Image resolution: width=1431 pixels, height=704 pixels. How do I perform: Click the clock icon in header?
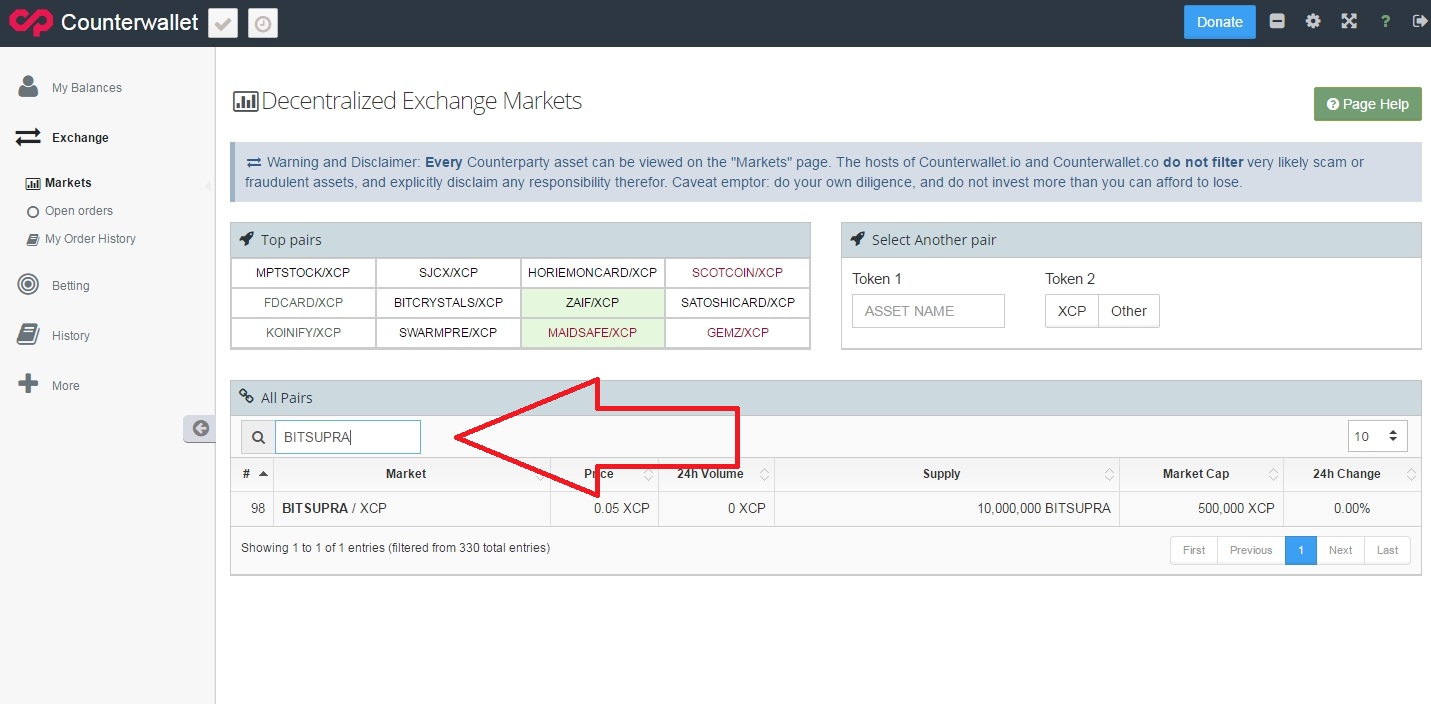coord(263,23)
